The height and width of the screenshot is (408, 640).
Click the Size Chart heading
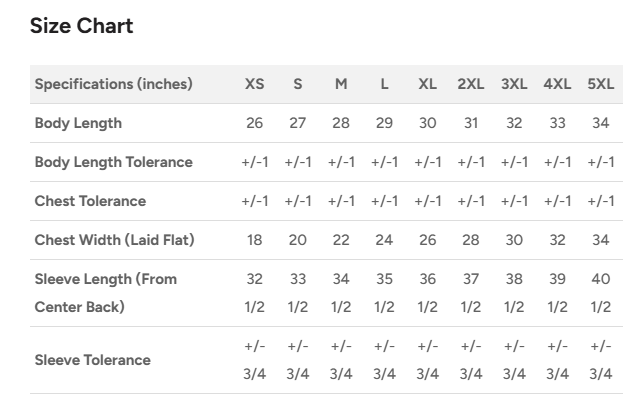tap(81, 26)
